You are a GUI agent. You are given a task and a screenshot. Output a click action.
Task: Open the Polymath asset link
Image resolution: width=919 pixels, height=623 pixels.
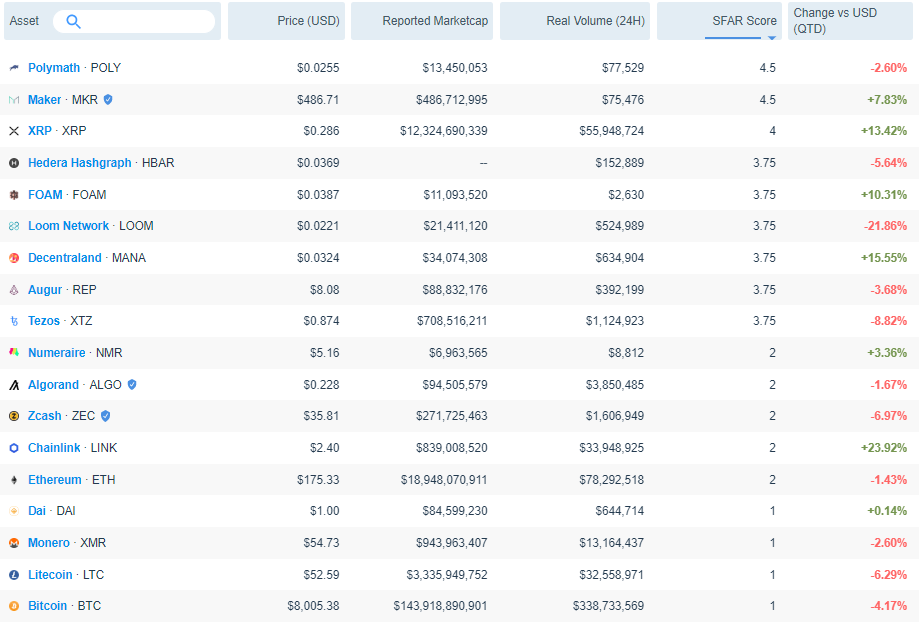click(54, 68)
